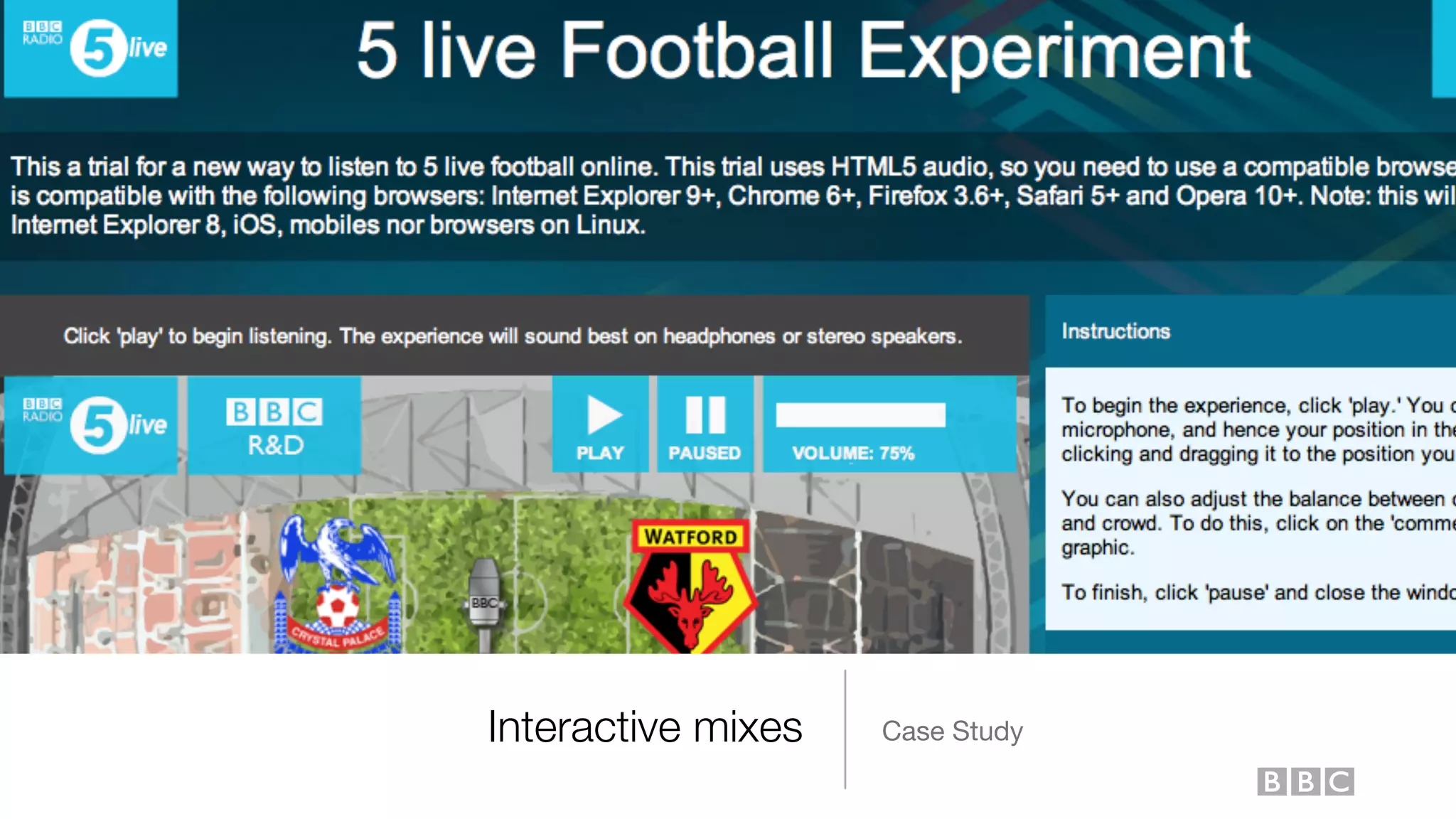Click the Crystal Palace crest

338,584
